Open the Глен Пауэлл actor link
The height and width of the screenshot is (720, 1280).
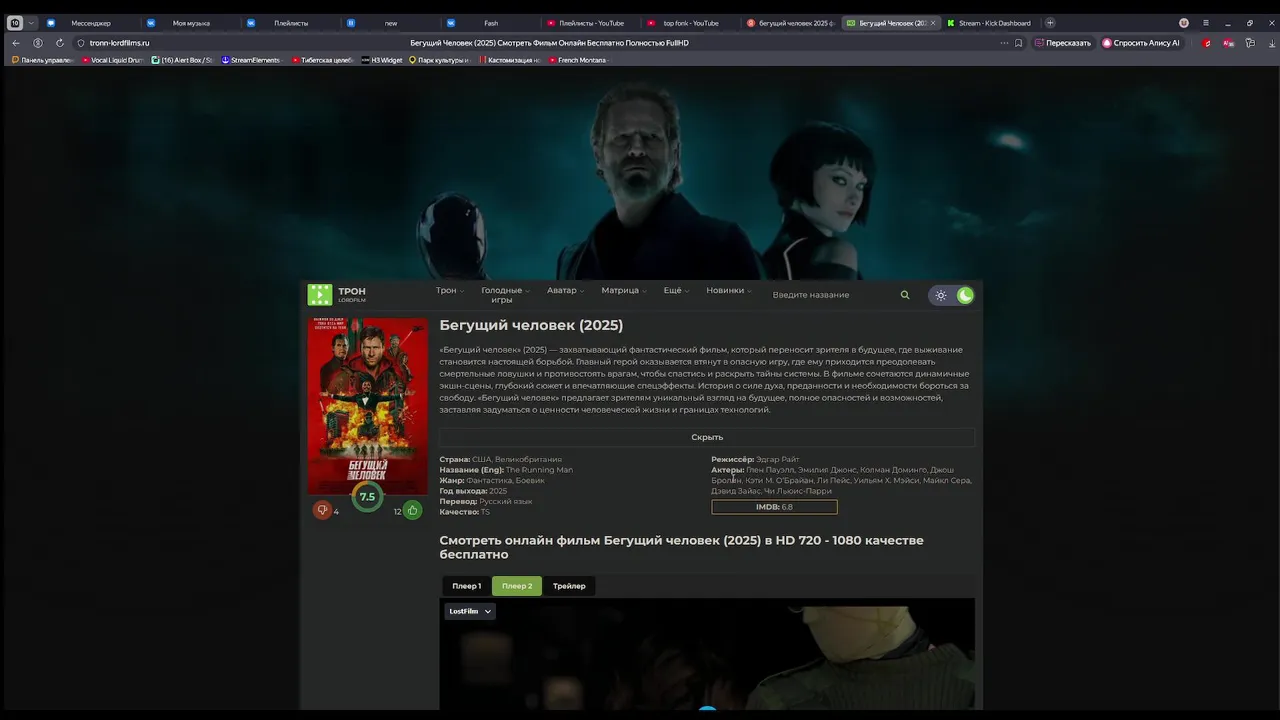(769, 470)
